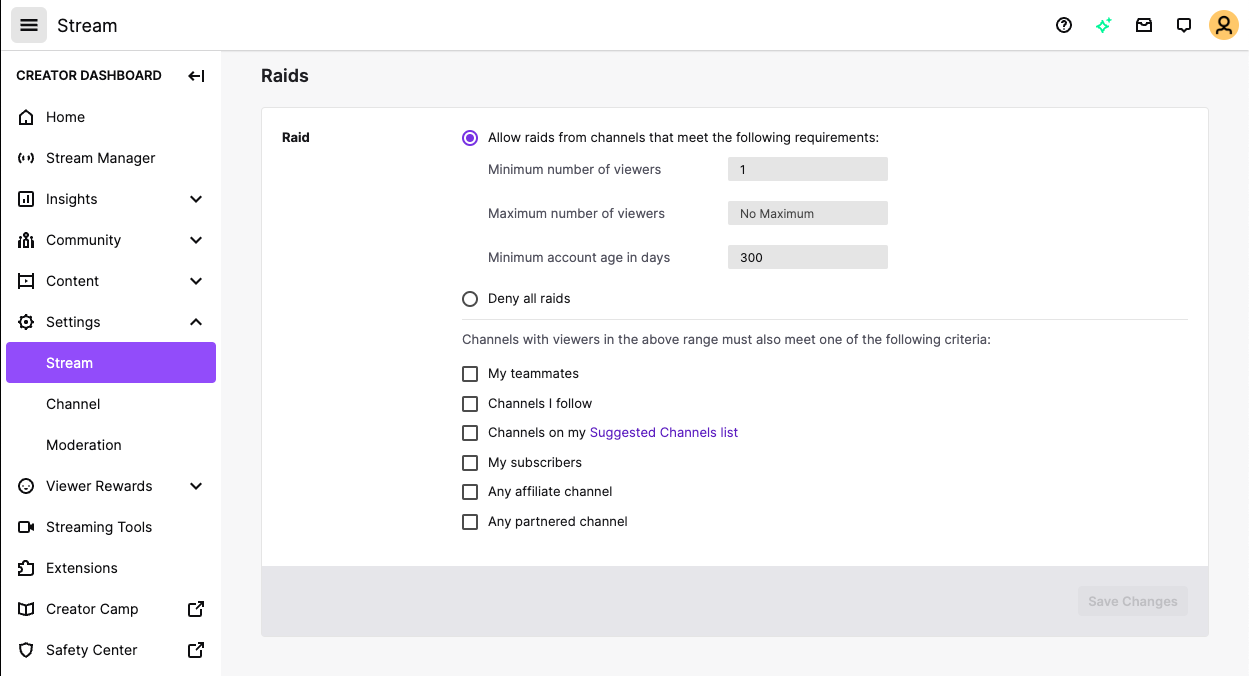Click the Minimum account age field
The height and width of the screenshot is (676, 1249).
[x=807, y=258]
